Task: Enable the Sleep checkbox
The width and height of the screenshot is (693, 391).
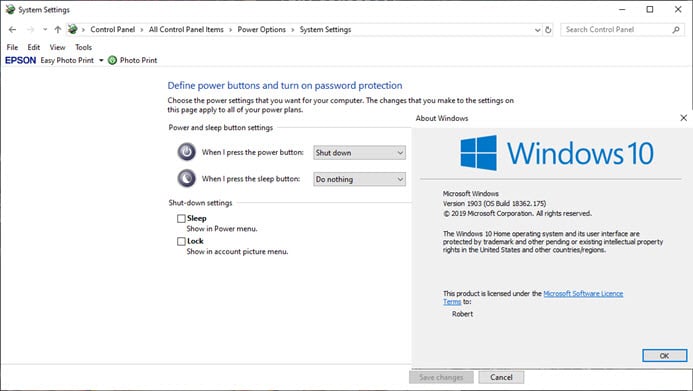Action: (x=181, y=219)
